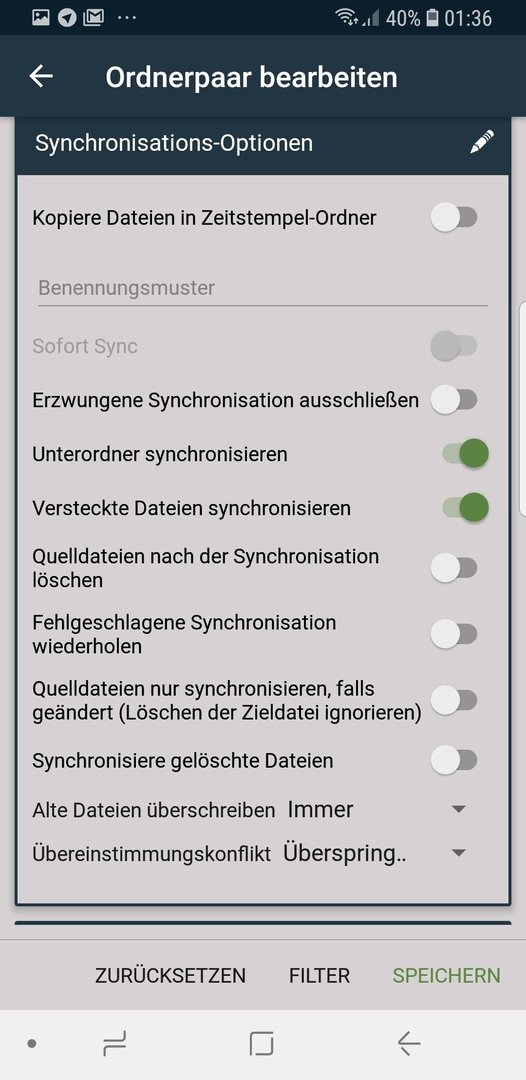Tap the Telegram notification icon in status bar
Screen dimensions: 526x1080
[67, 18]
